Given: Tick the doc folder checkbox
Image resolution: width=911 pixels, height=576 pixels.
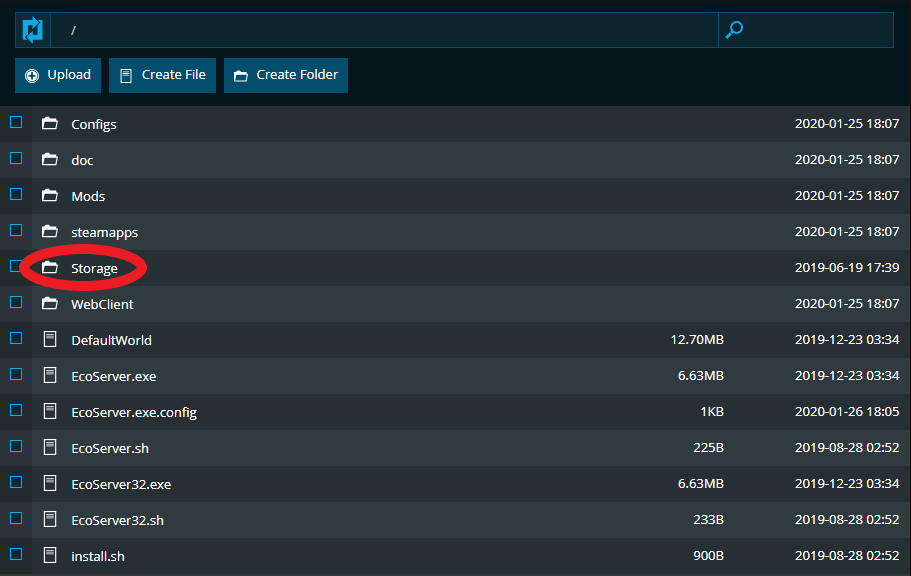Looking at the screenshot, I should [x=16, y=158].
